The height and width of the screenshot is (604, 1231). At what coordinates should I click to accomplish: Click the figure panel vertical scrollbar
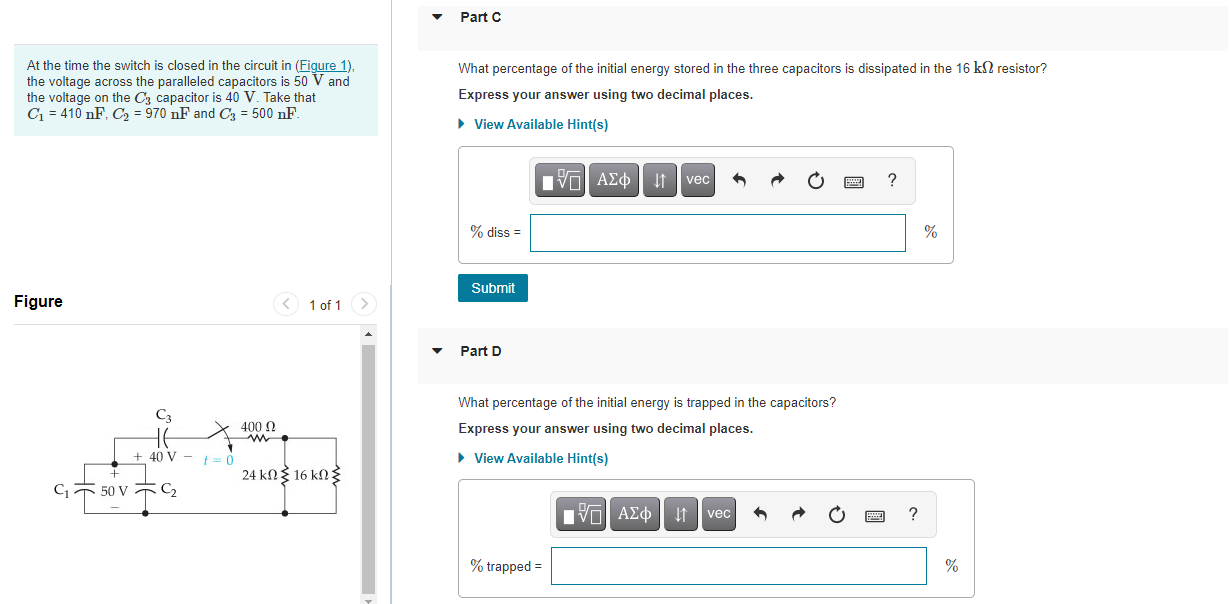(368, 468)
